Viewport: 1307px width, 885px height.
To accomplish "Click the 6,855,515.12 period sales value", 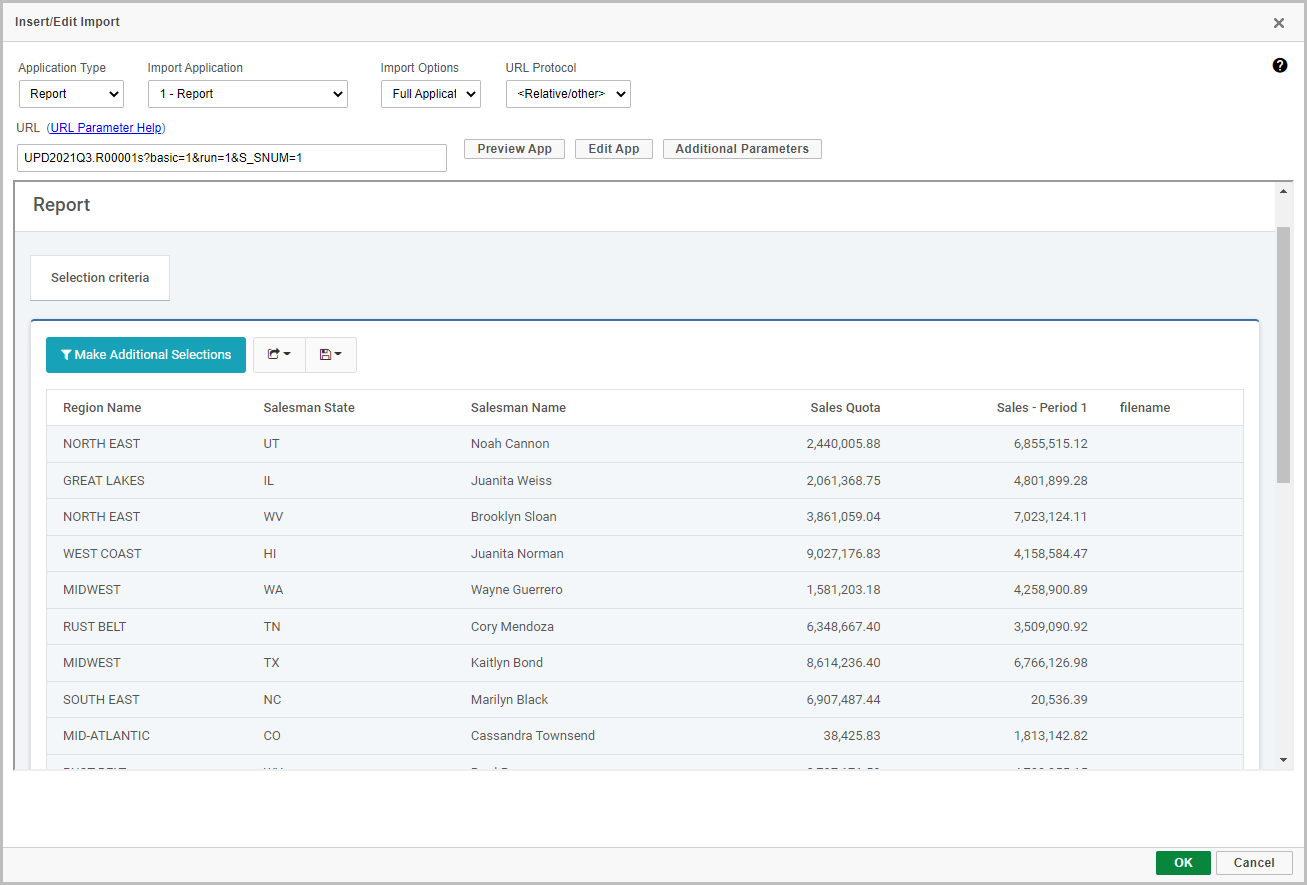I will [1050, 444].
